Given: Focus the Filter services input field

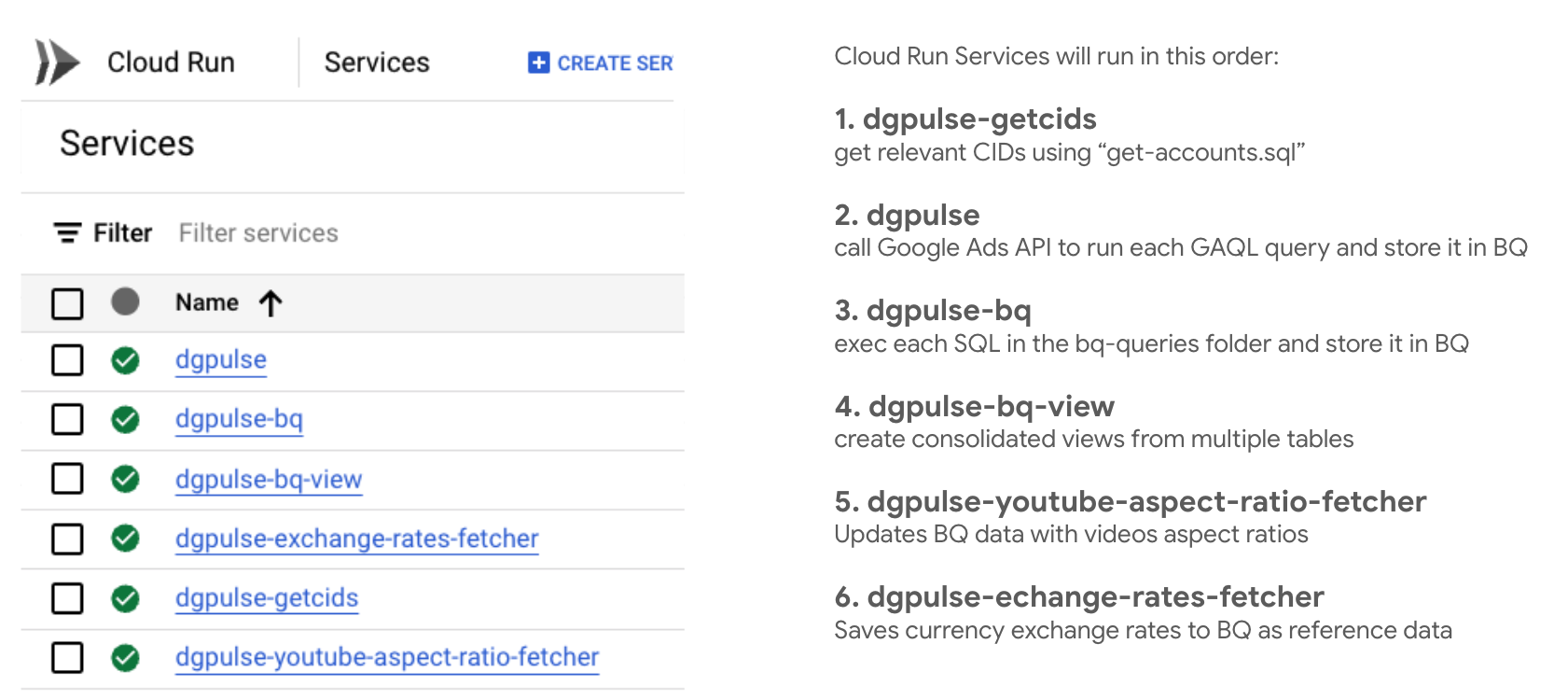Looking at the screenshot, I should click(258, 233).
